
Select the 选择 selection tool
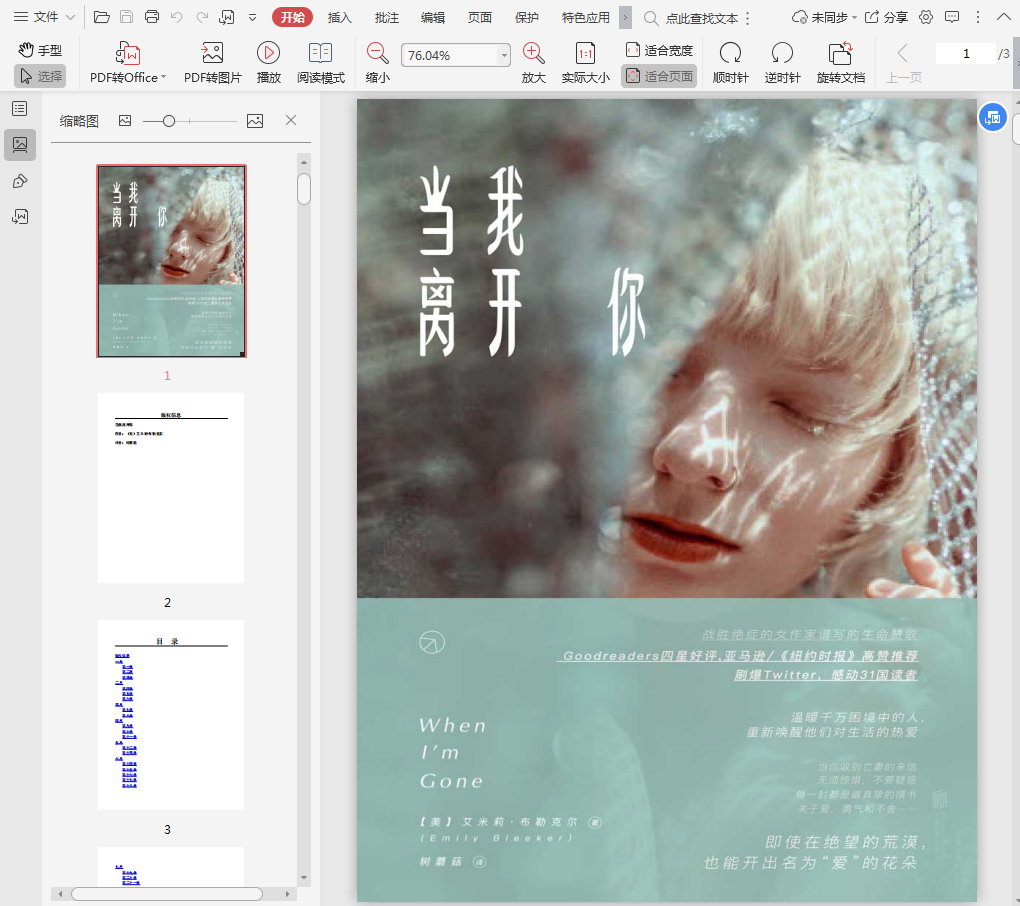40,76
